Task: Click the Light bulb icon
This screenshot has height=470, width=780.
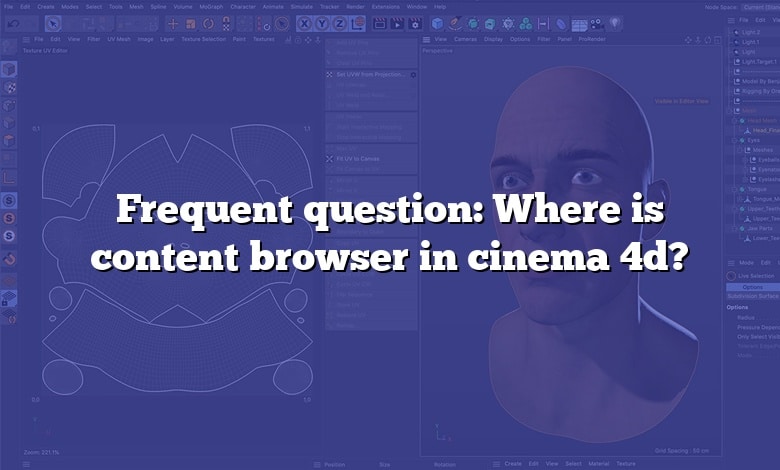Action: [615, 23]
